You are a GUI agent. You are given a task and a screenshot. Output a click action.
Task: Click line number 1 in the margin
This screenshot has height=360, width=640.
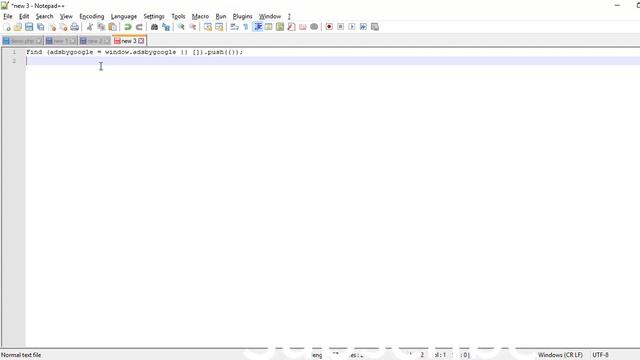(x=14, y=52)
